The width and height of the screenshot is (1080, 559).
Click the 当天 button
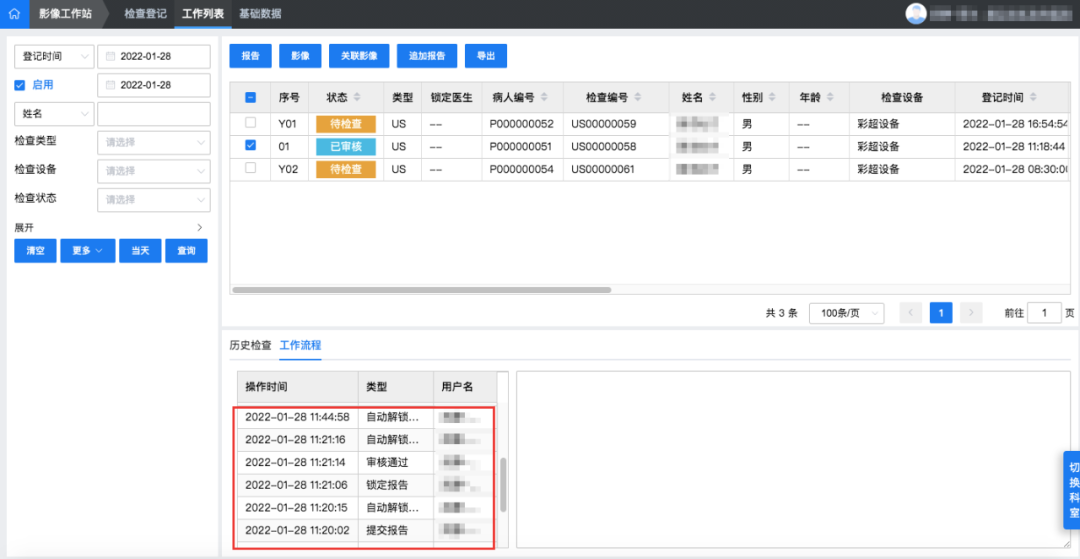140,251
